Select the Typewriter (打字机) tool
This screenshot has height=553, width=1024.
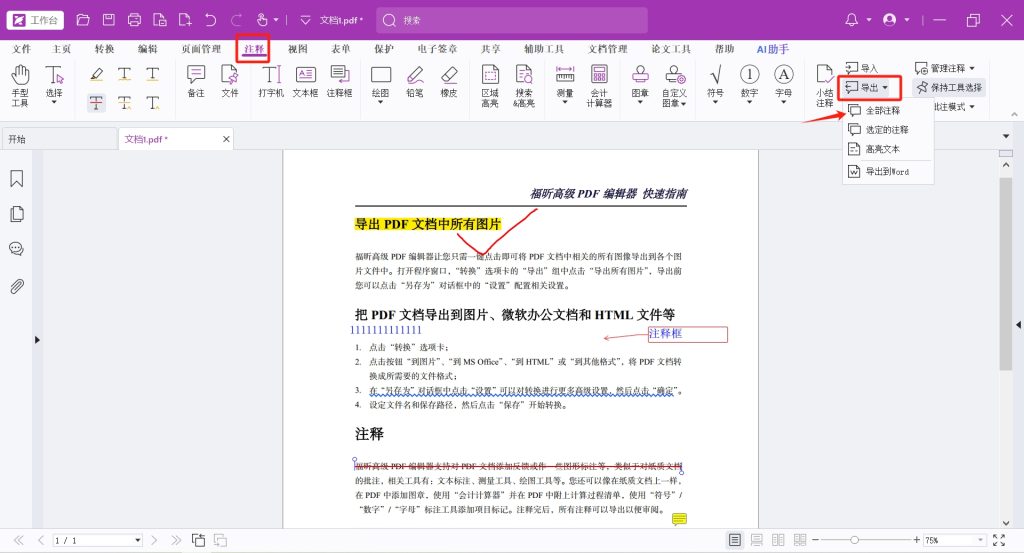[270, 81]
